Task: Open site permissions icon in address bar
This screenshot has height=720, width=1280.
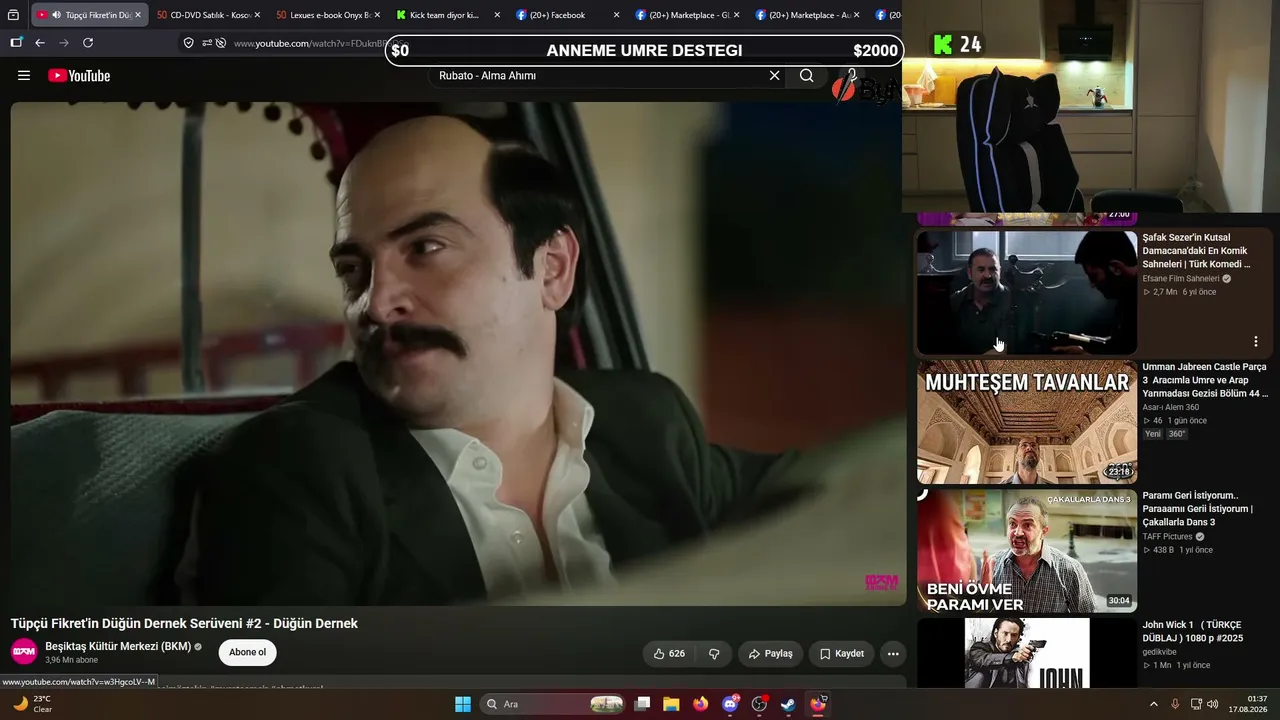Action: 207,43
